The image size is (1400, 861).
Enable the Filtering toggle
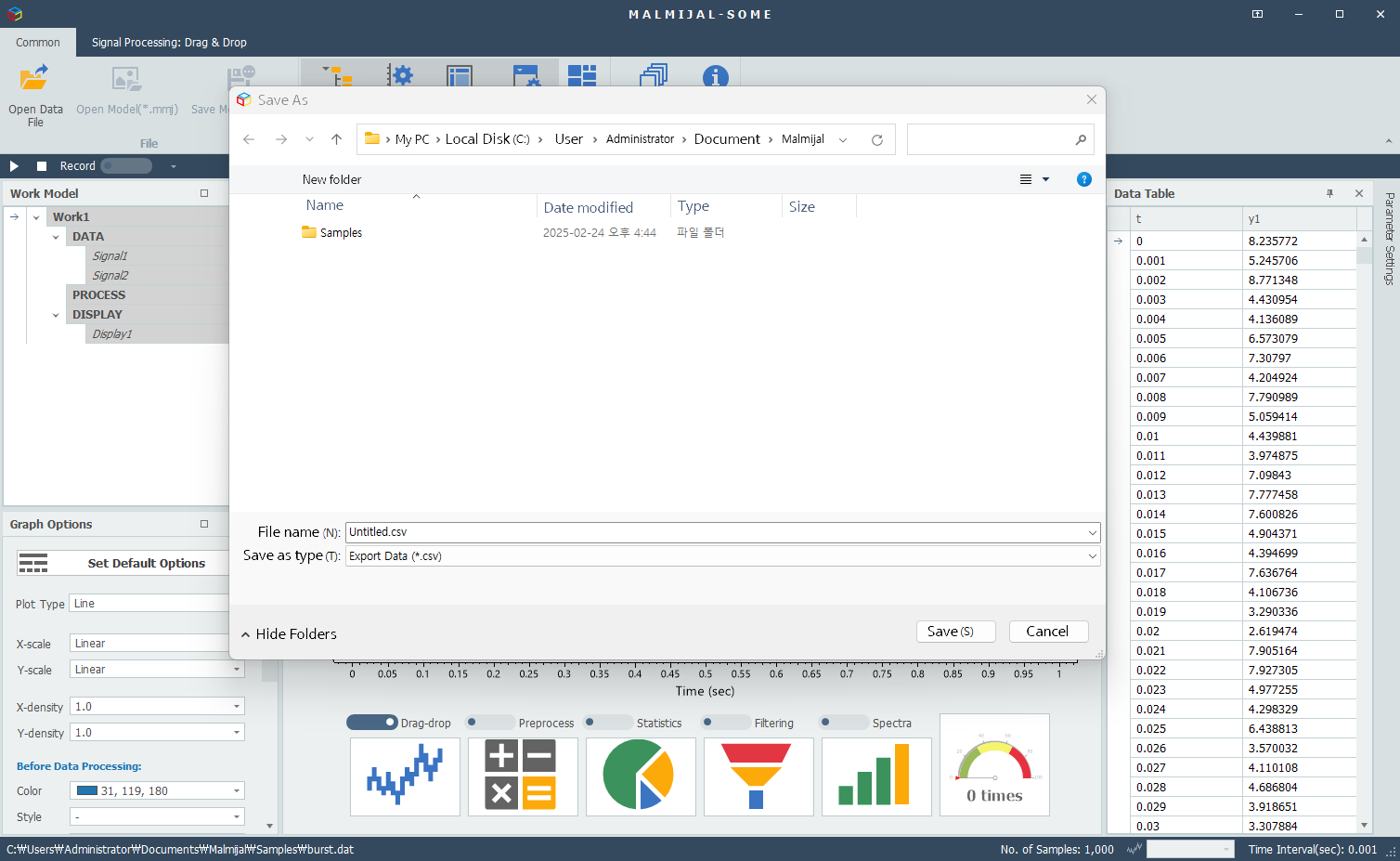coord(726,723)
